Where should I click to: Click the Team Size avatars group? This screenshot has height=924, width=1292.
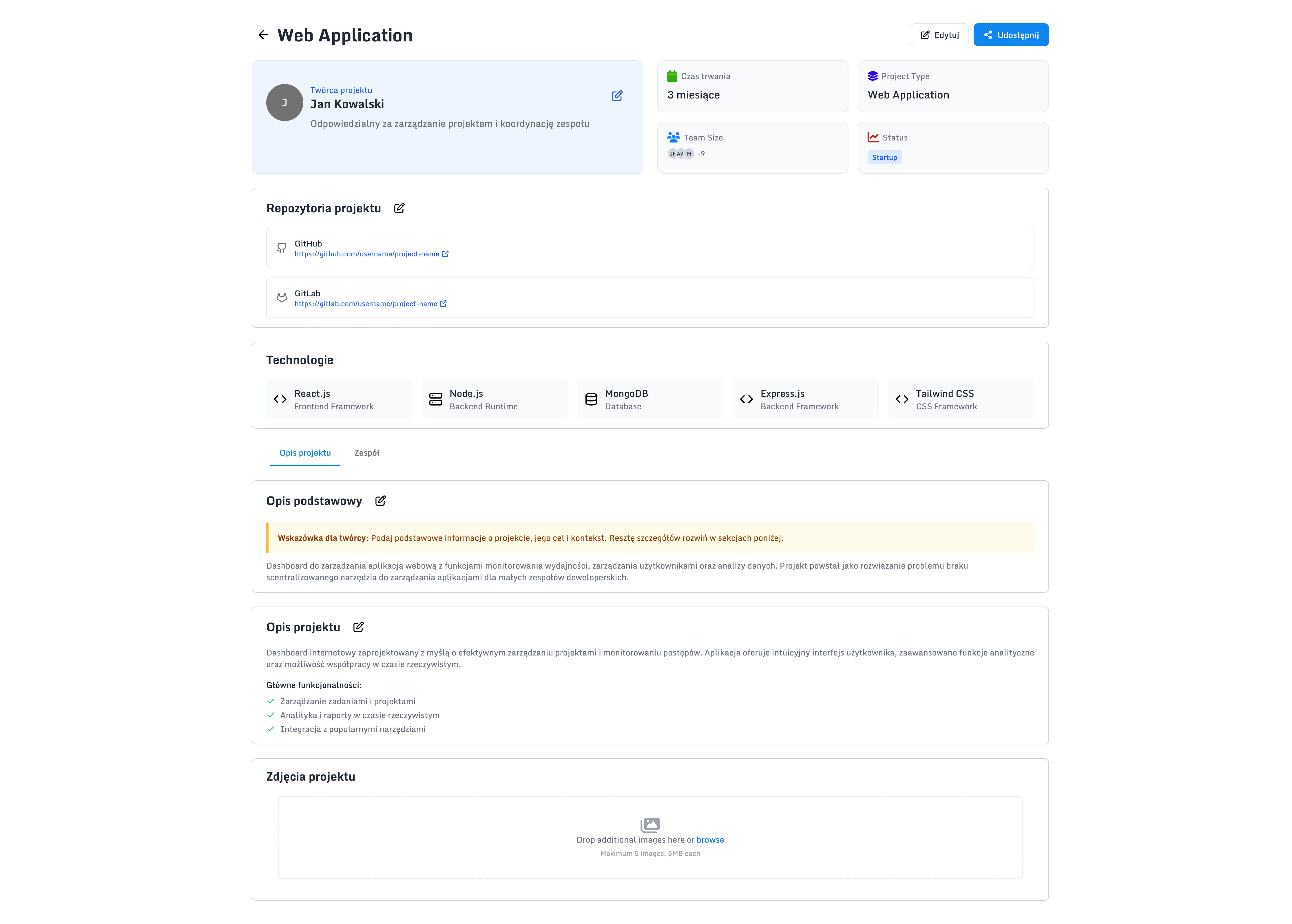point(680,154)
